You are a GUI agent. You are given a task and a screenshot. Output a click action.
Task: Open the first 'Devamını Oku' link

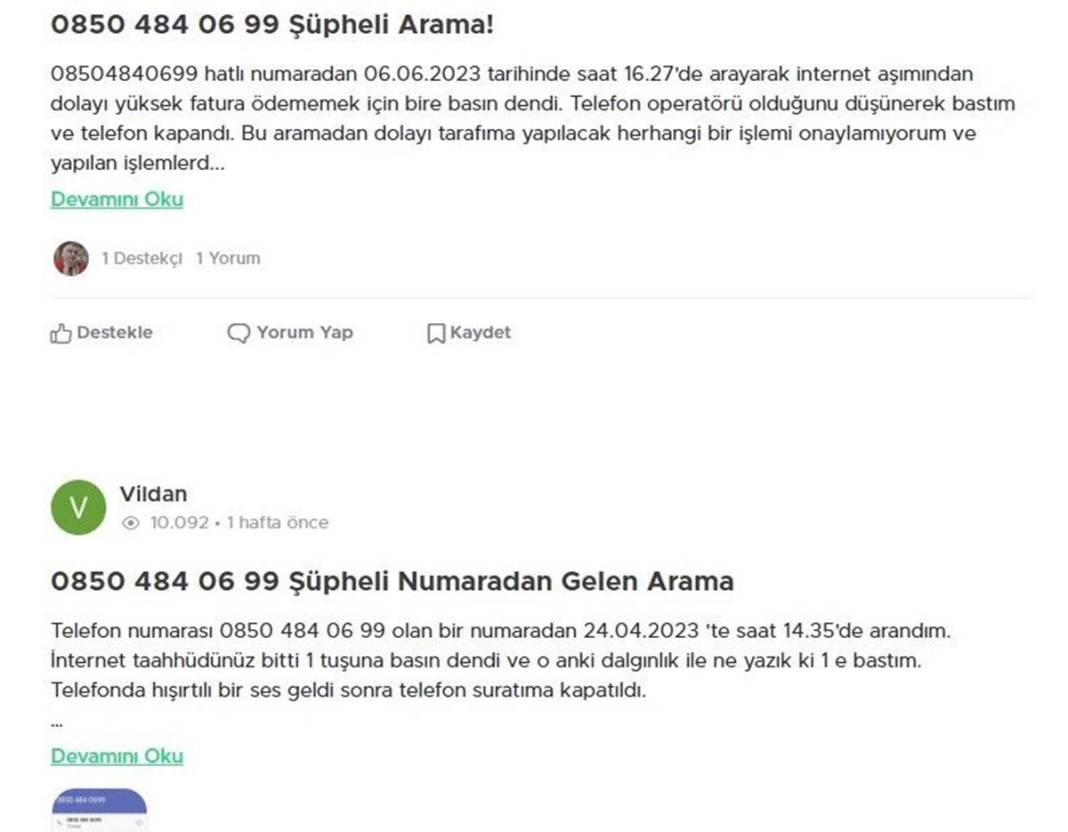tap(116, 199)
